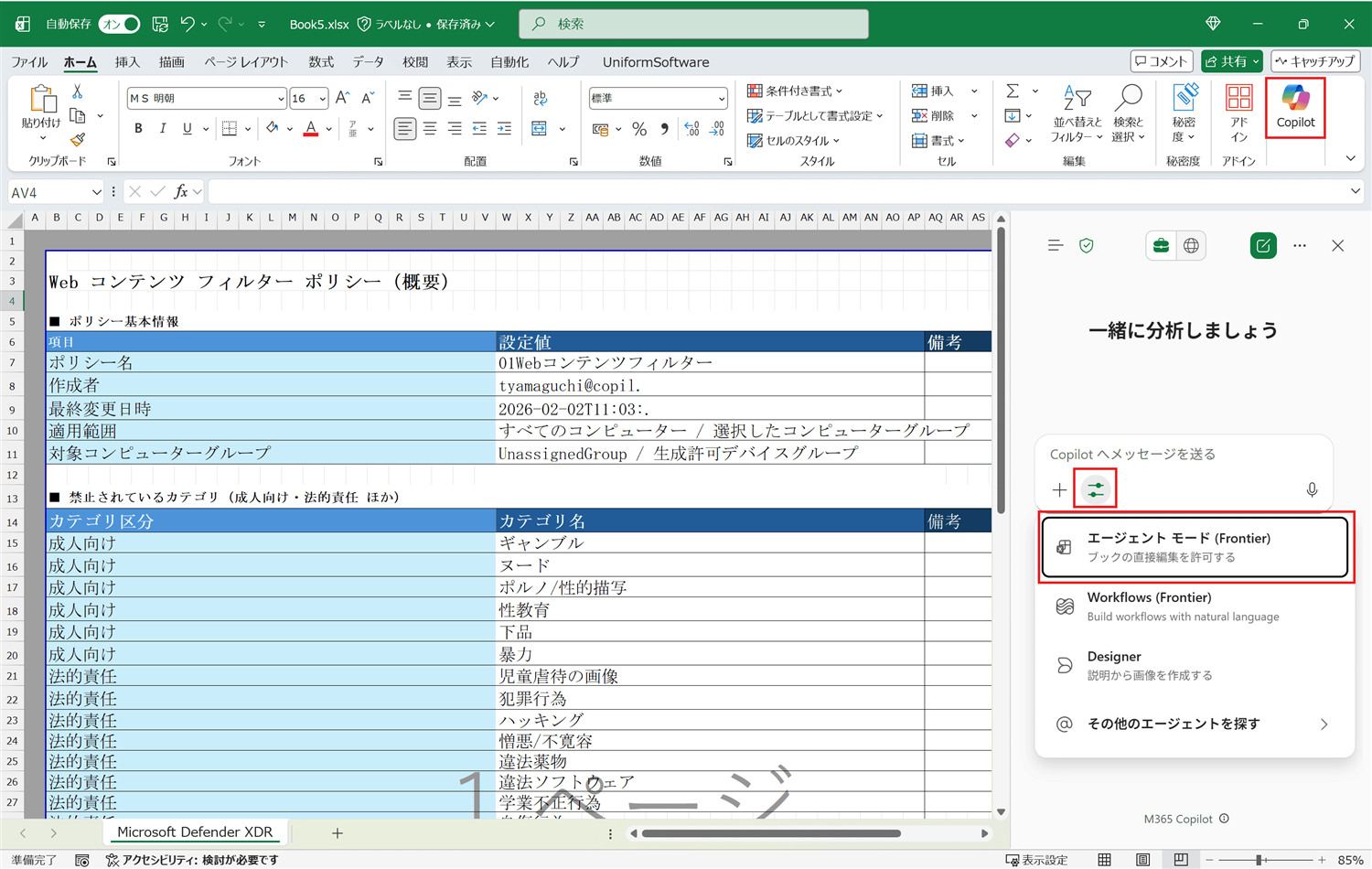The image size is (1372, 869).
Task: Click the AutoSum sigma icon
Action: [x=1013, y=91]
